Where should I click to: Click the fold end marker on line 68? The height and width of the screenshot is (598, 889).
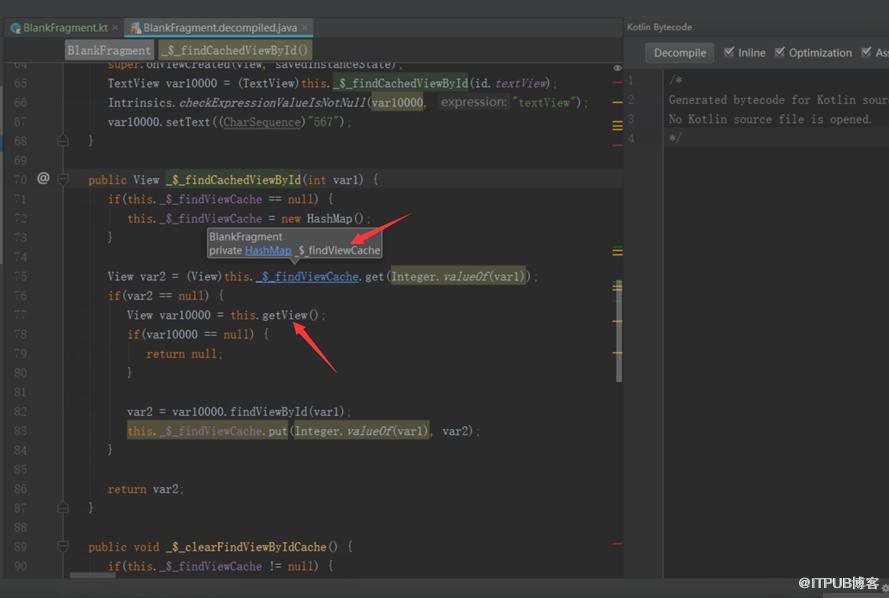pos(63,141)
